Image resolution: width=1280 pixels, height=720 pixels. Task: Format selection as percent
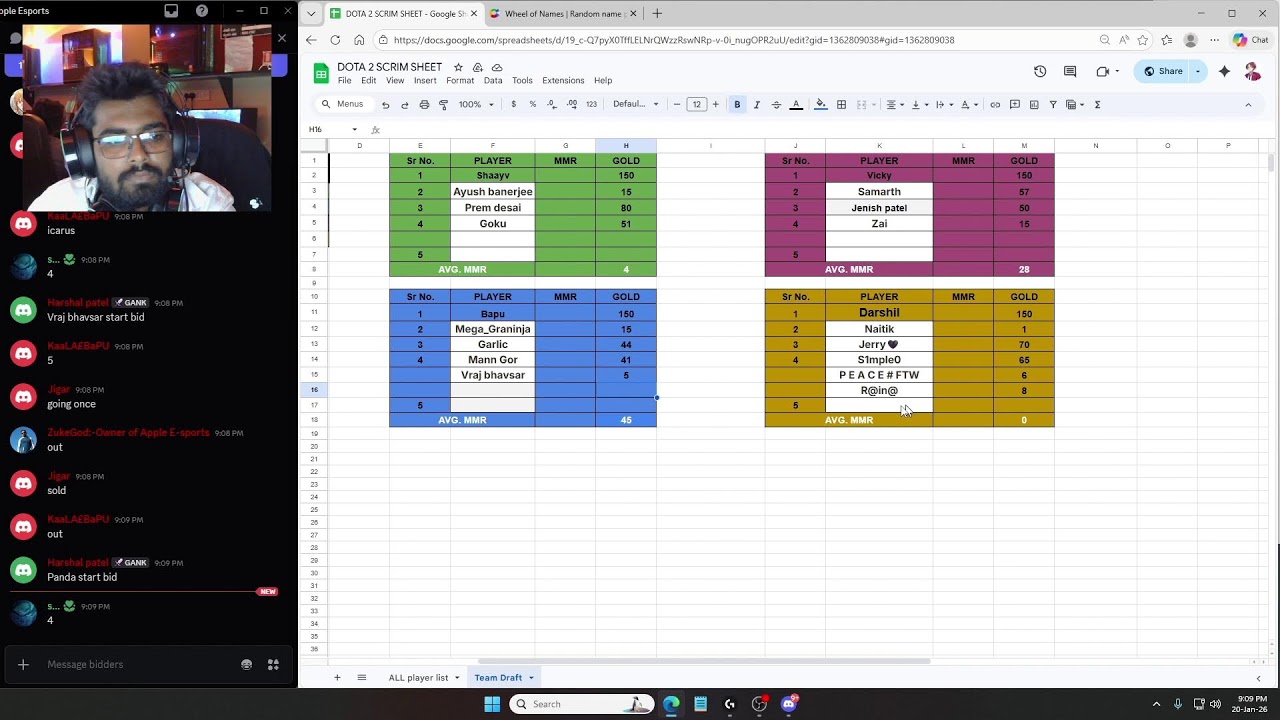click(x=532, y=104)
